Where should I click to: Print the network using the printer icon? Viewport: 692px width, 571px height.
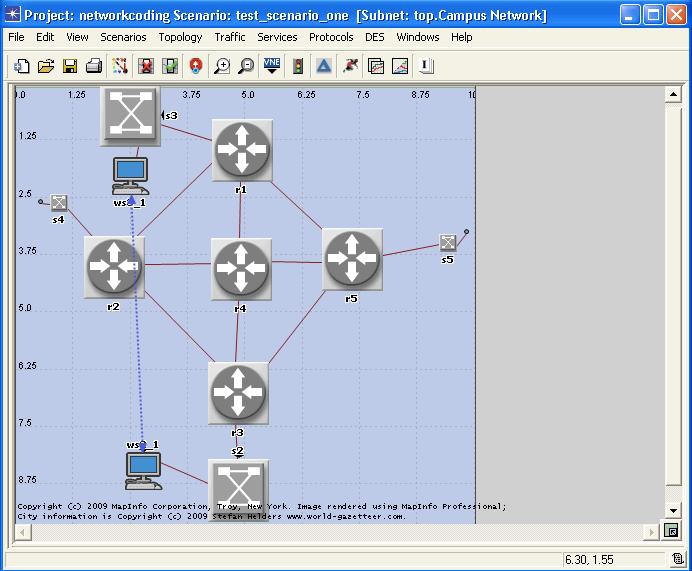tap(94, 66)
